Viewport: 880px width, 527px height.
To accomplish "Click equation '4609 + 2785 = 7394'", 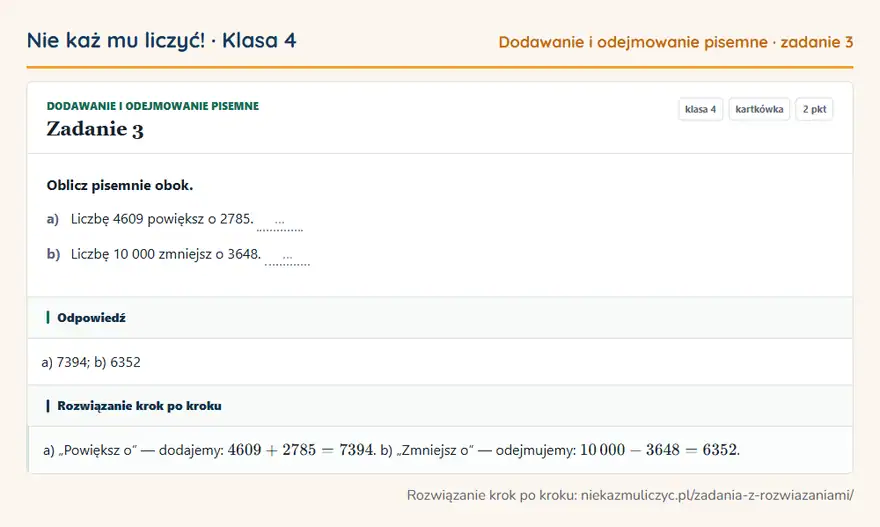I will pyautogui.click(x=300, y=450).
